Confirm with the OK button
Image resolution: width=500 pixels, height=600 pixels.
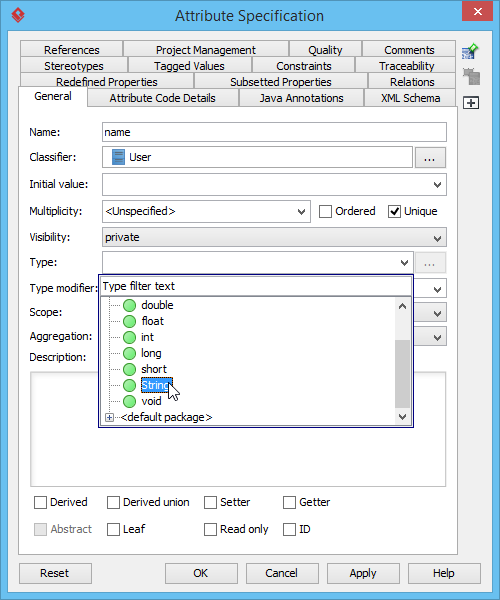201,573
